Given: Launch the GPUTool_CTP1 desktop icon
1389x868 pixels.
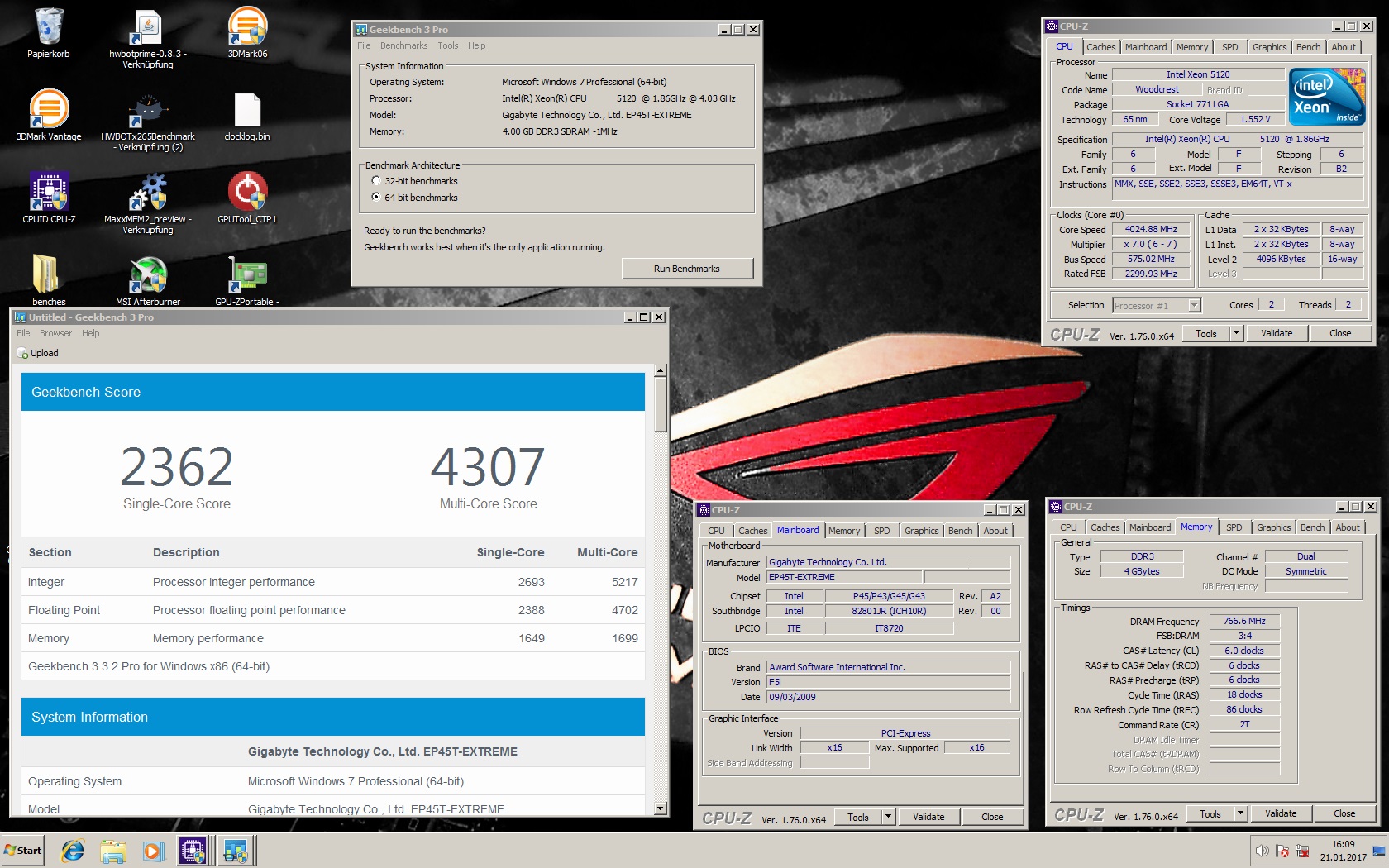Looking at the screenshot, I should click(x=247, y=192).
